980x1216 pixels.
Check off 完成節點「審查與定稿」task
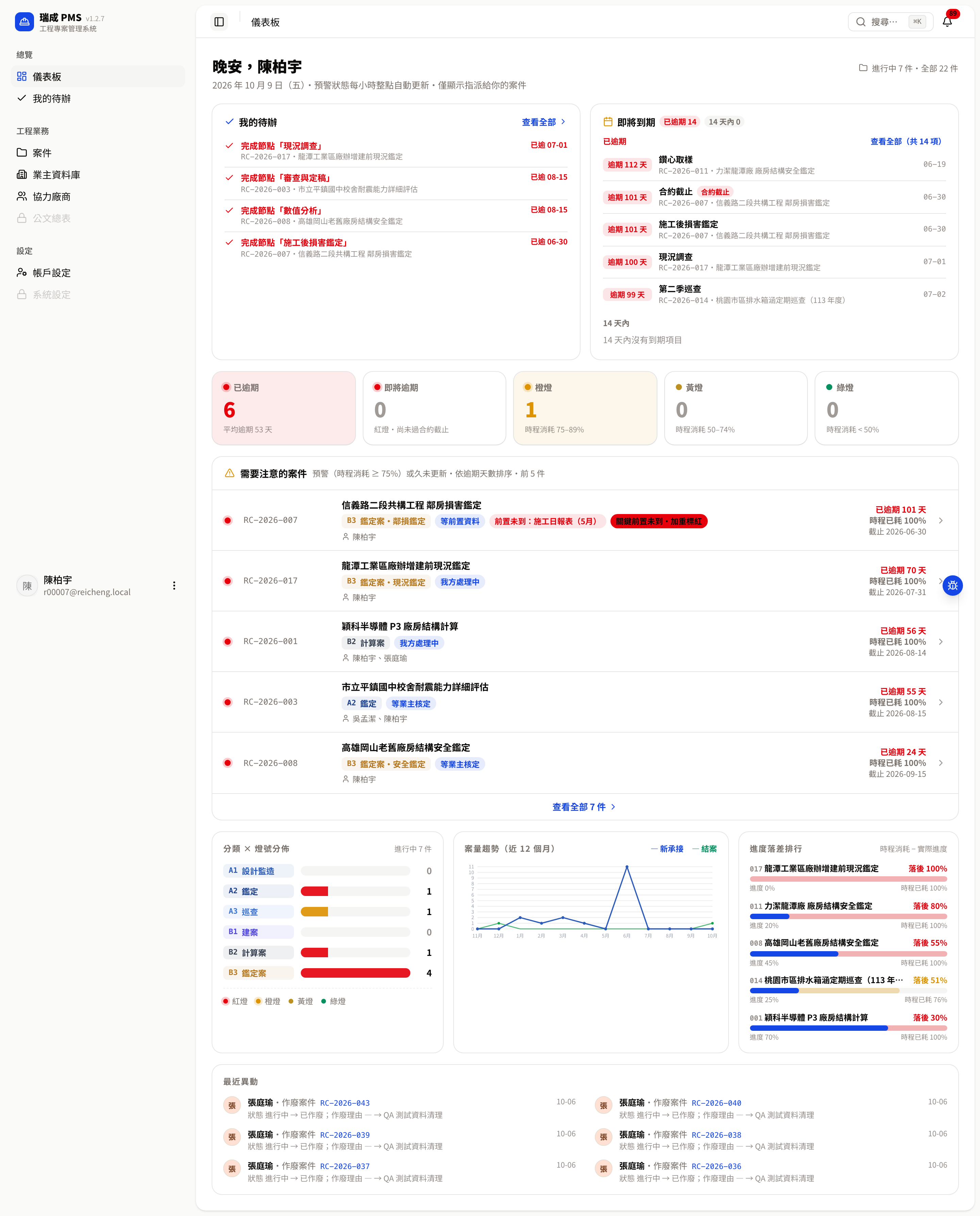229,178
